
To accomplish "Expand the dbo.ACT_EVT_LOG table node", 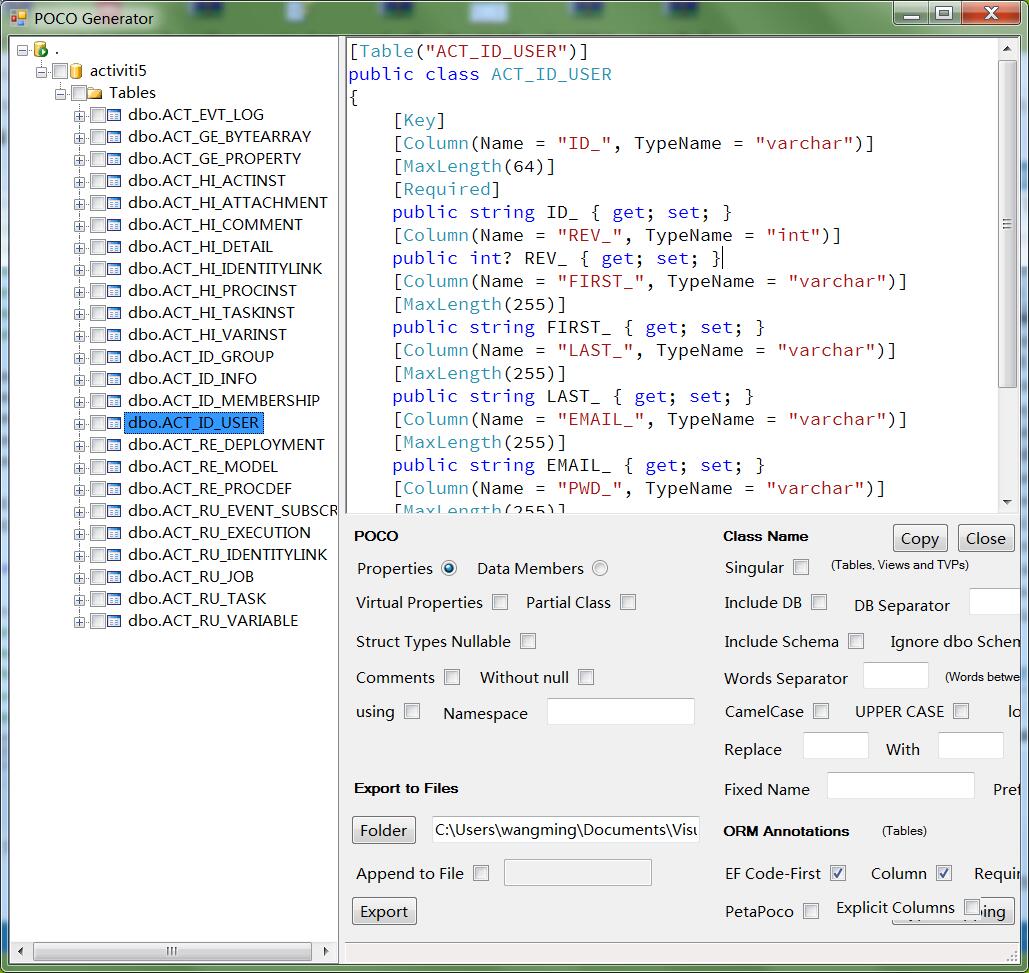I will pyautogui.click(x=79, y=116).
